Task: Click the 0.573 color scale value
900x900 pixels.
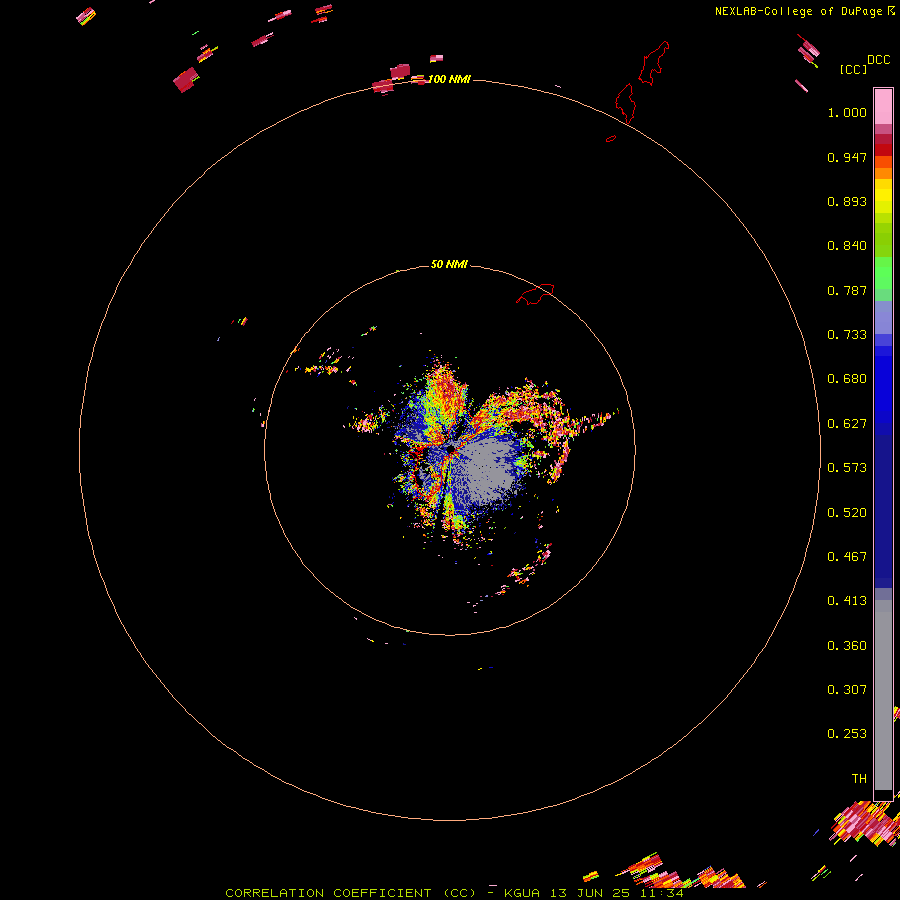Action: (x=847, y=468)
